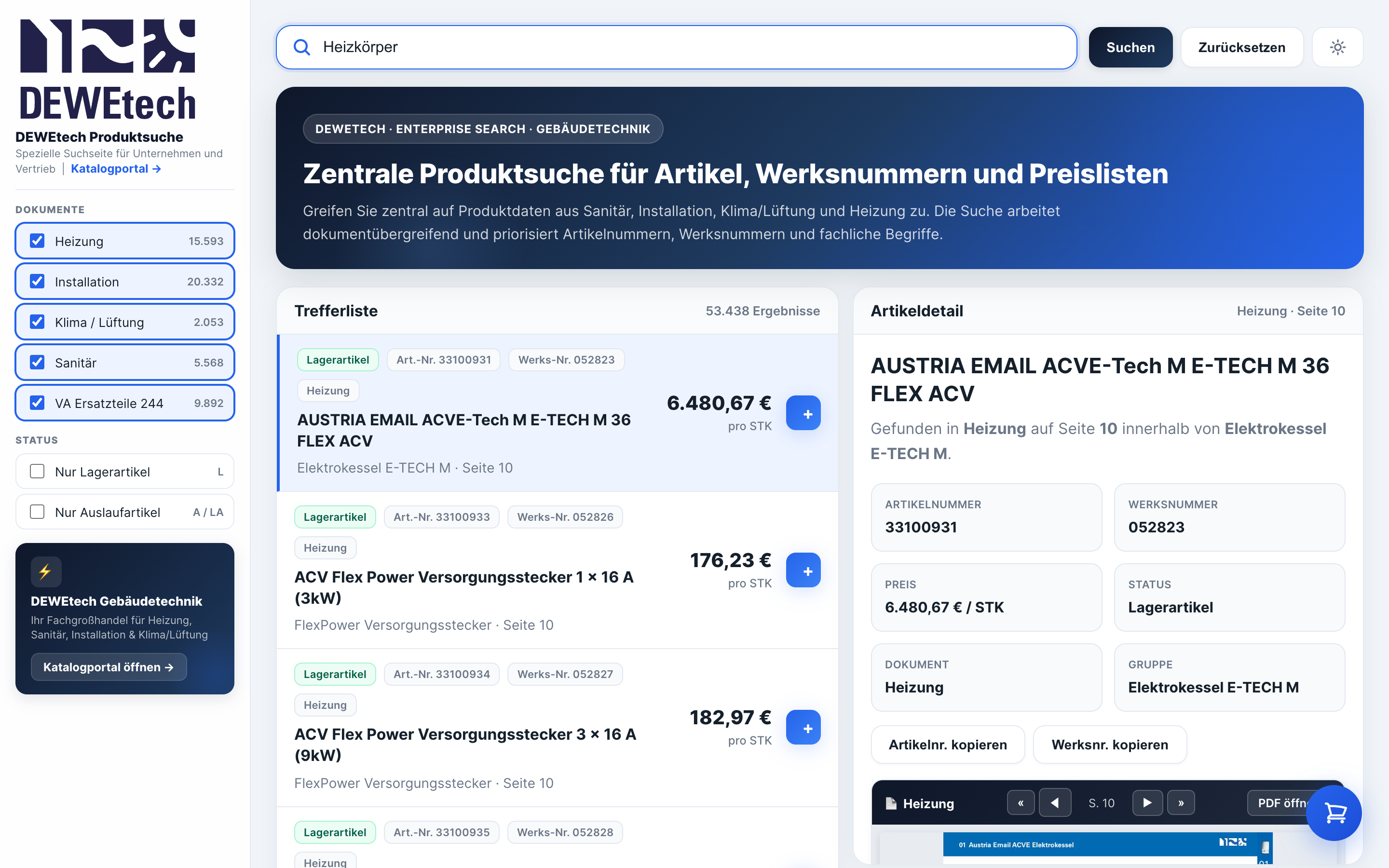This screenshot has height=868, width=1389.
Task: Click the Enterprise Search Gebäudetechnik badge
Action: tap(483, 129)
